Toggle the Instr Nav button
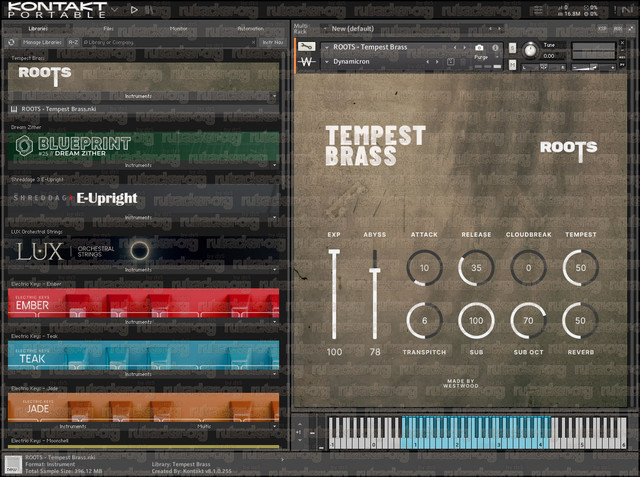640x477 pixels. click(273, 42)
